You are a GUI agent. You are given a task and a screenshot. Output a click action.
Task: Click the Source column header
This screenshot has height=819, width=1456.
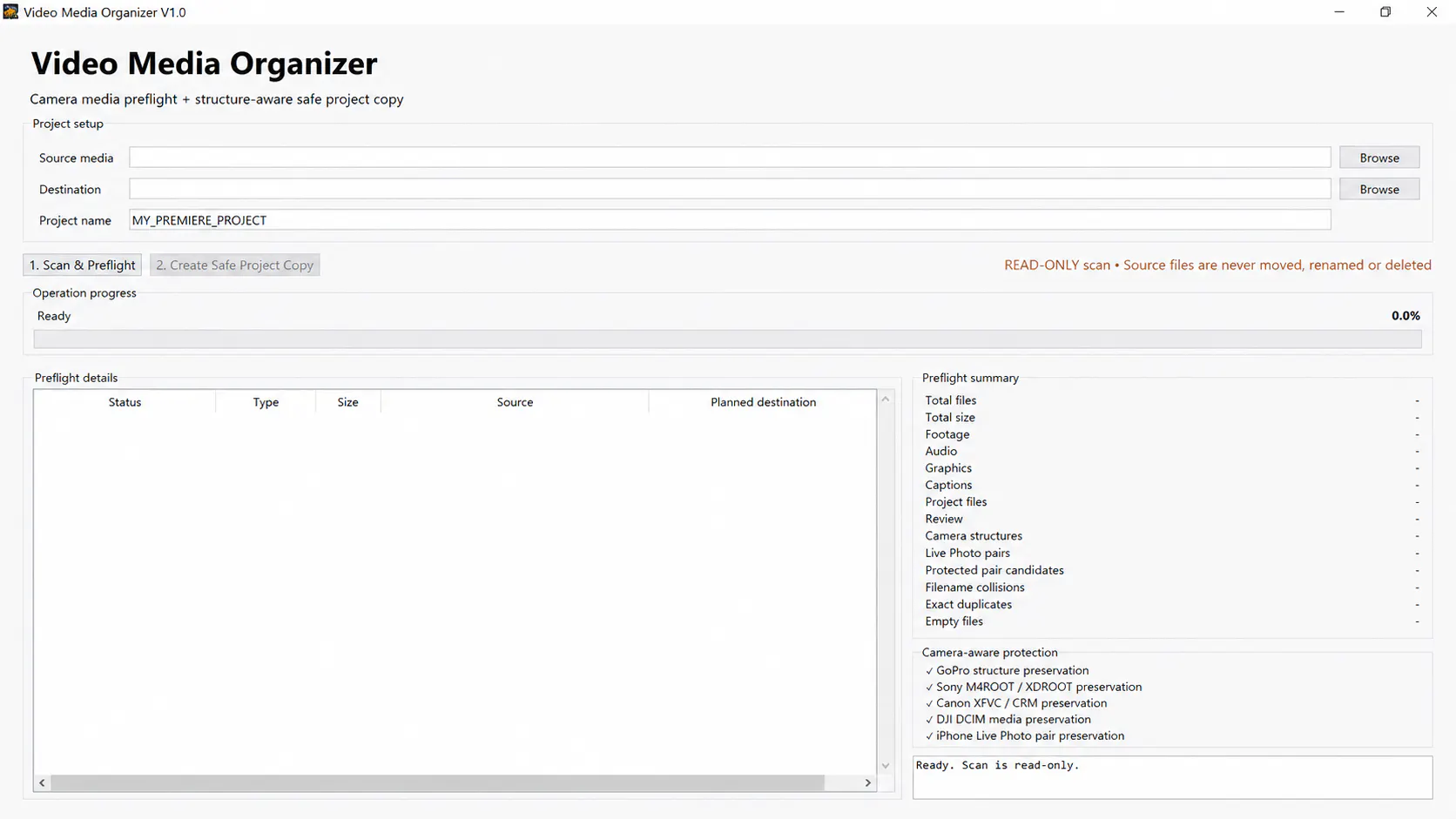515,402
